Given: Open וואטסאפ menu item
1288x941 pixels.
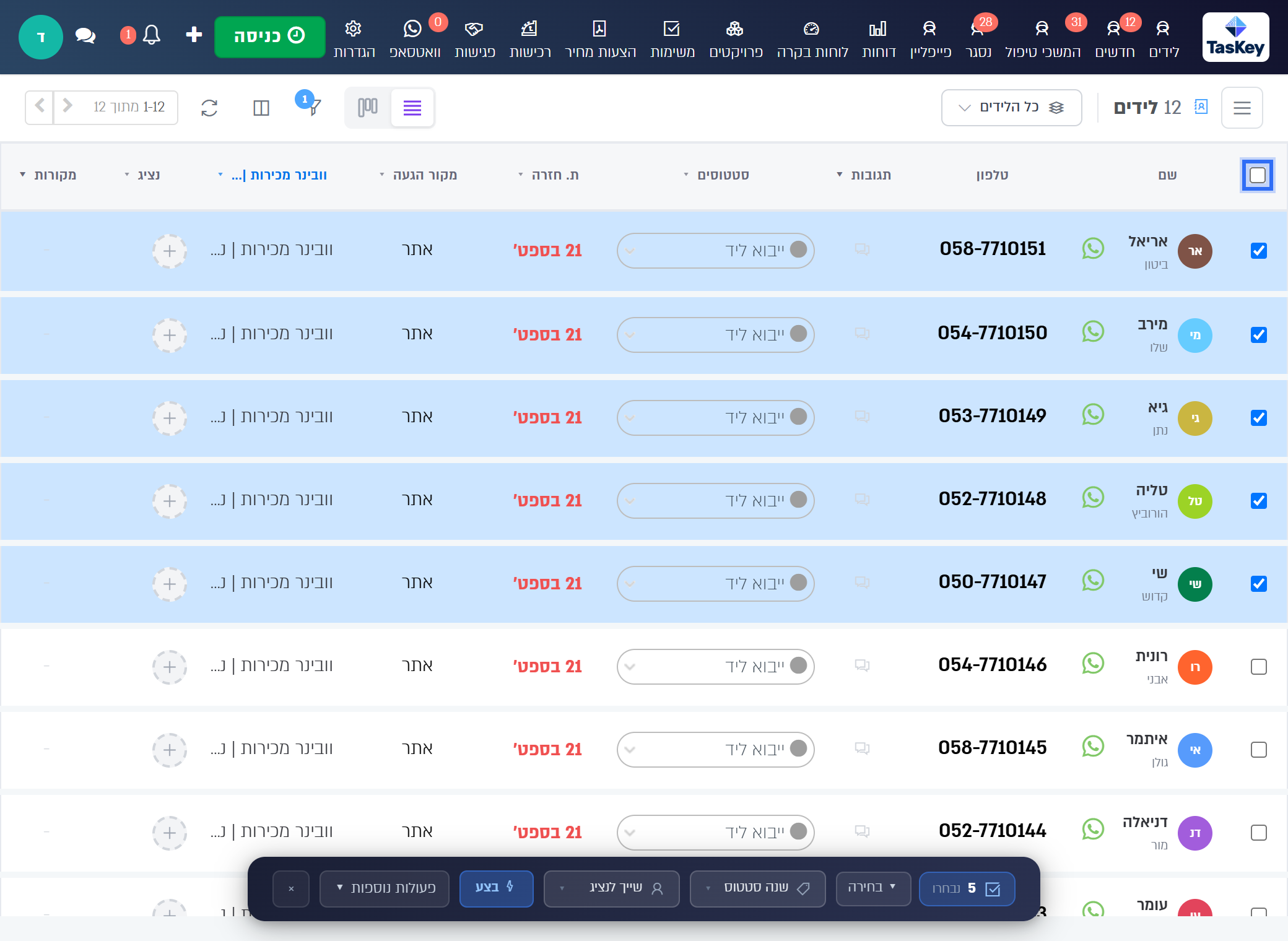Looking at the screenshot, I should [414, 38].
